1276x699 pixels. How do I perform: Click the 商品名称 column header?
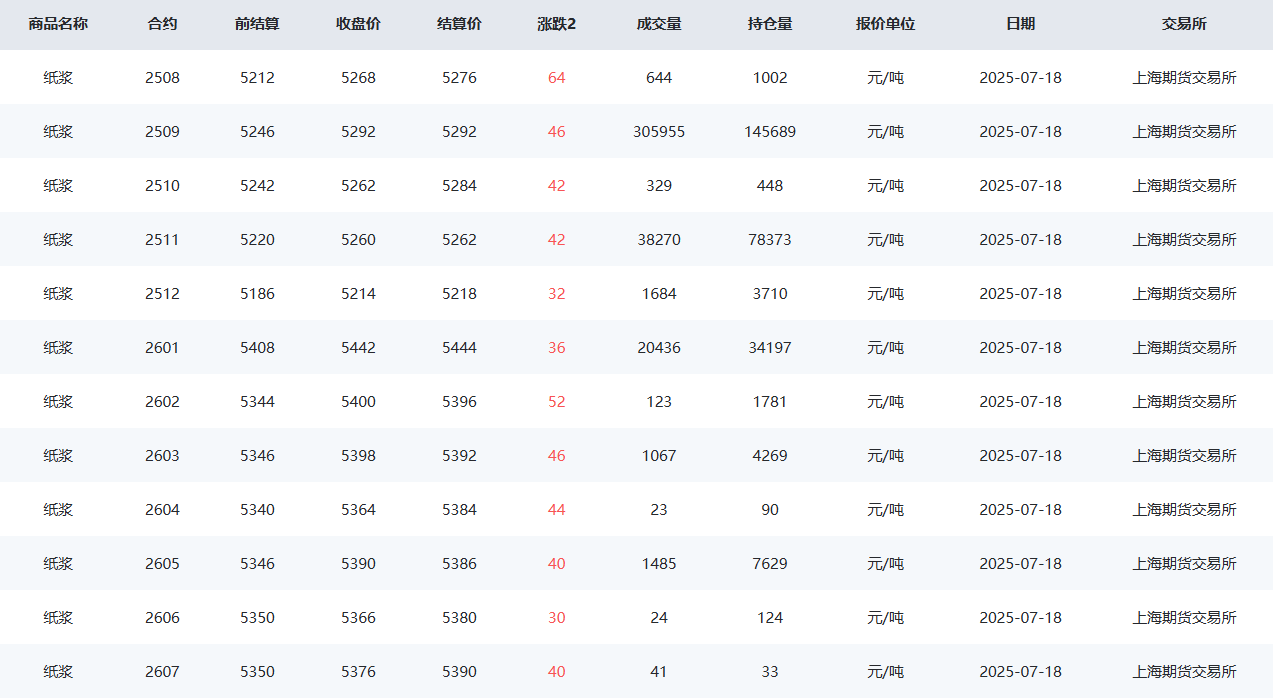(58, 24)
